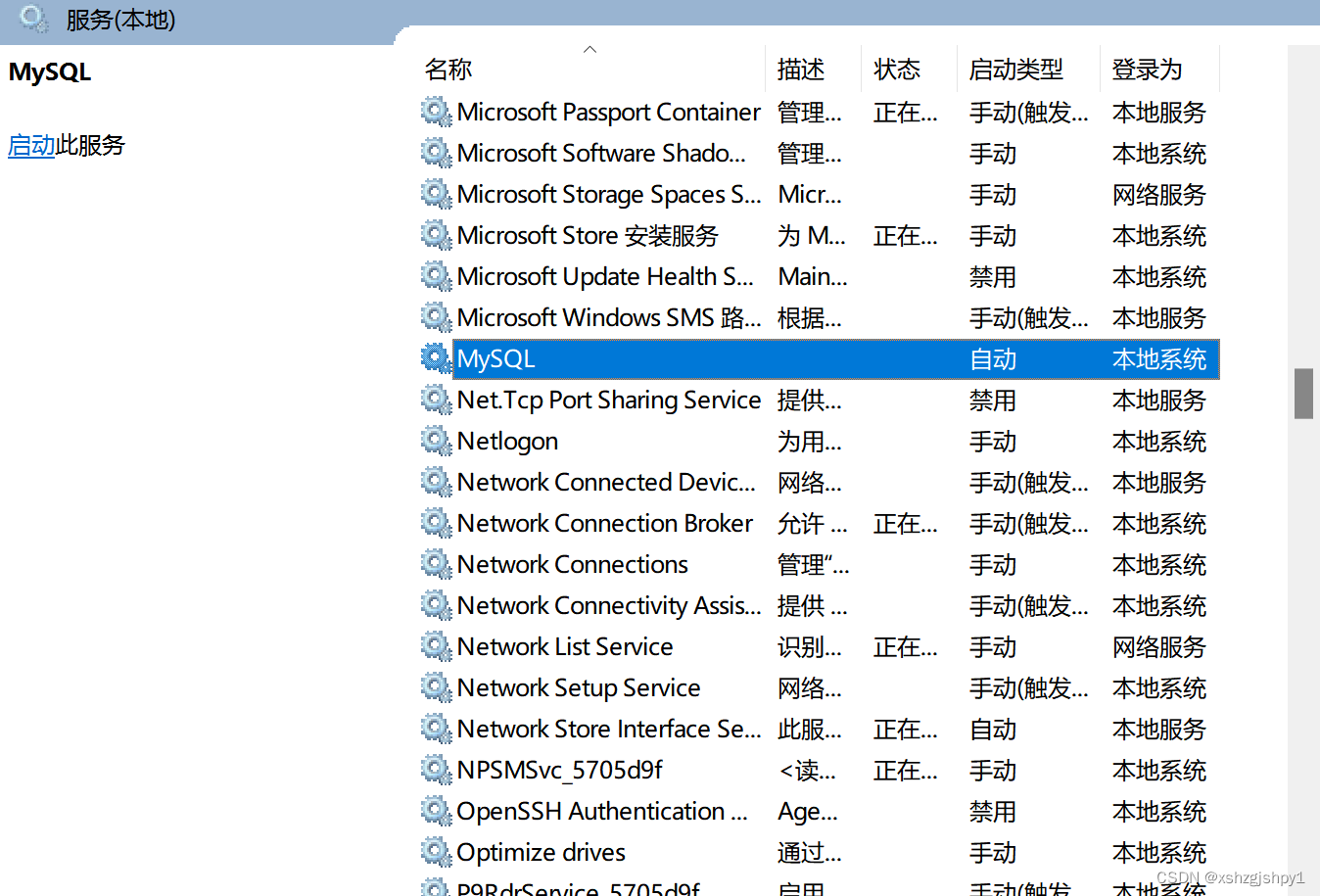Click the Network Connections service icon
1320x896 pixels.
tap(436, 564)
